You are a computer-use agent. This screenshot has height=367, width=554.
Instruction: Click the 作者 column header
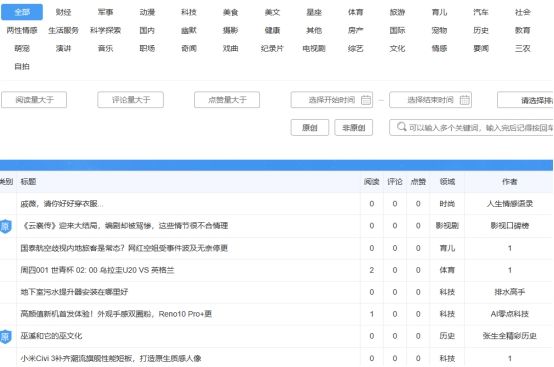pyautogui.click(x=509, y=182)
